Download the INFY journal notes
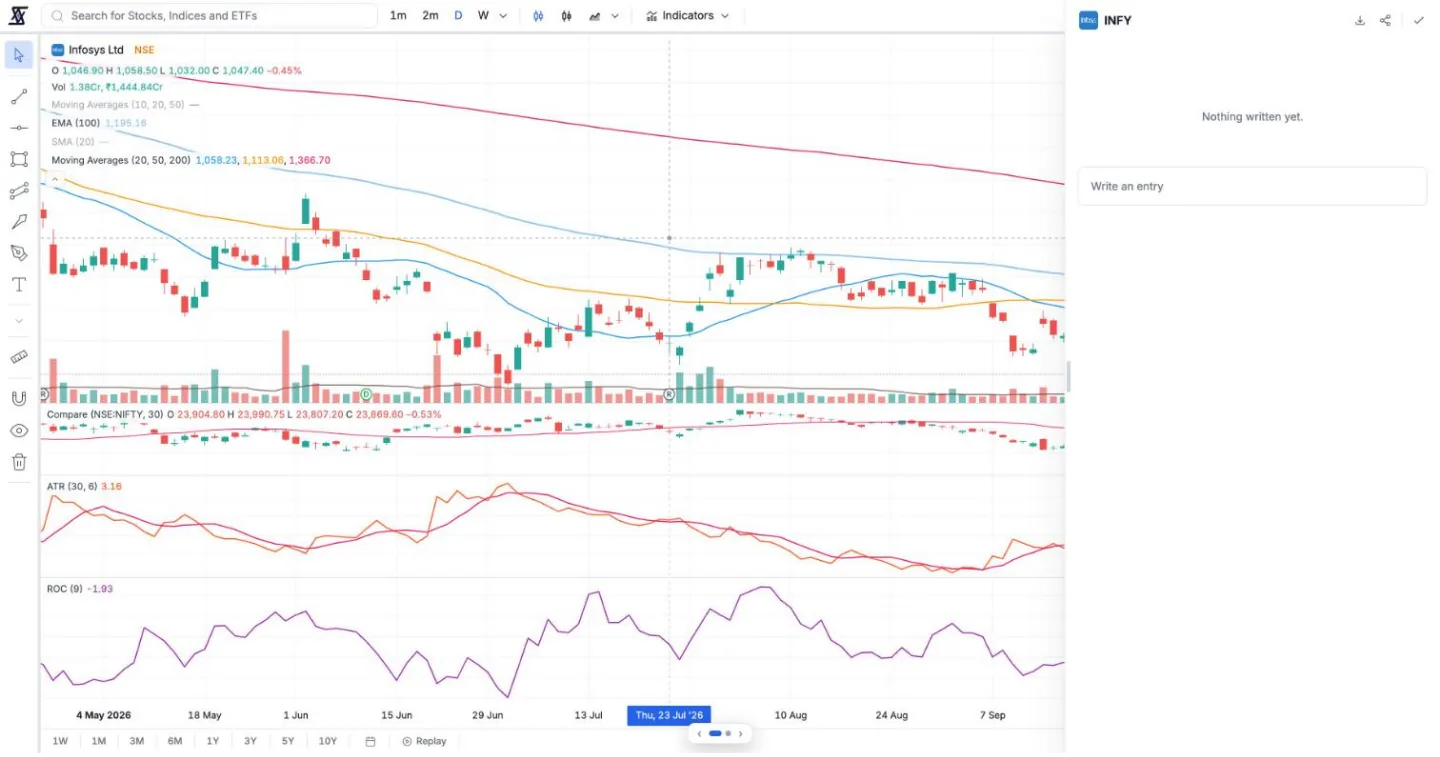Viewport: 1440px width, 757px height. click(x=1360, y=20)
